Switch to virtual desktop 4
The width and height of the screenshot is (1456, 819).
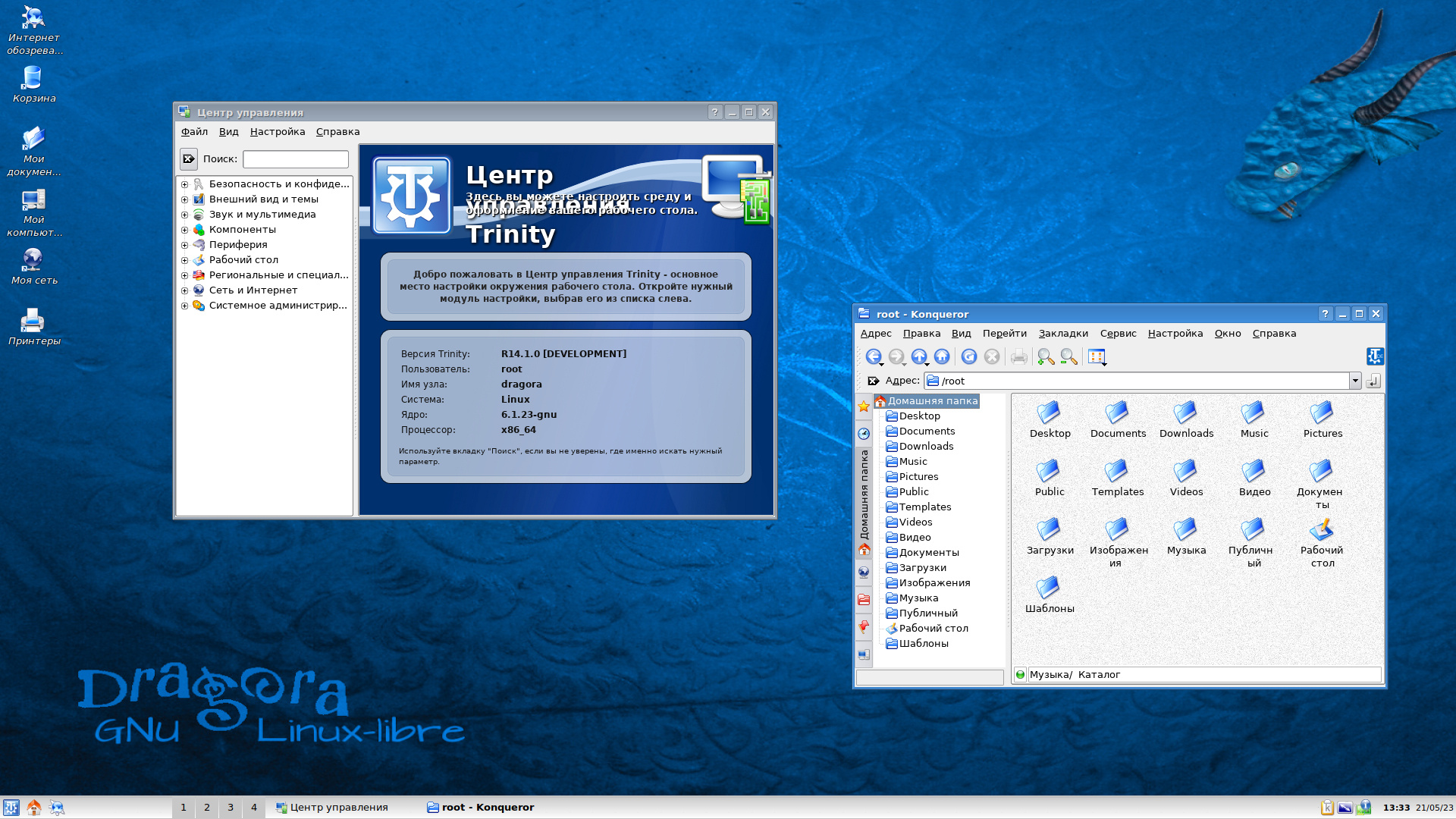pyautogui.click(x=254, y=808)
